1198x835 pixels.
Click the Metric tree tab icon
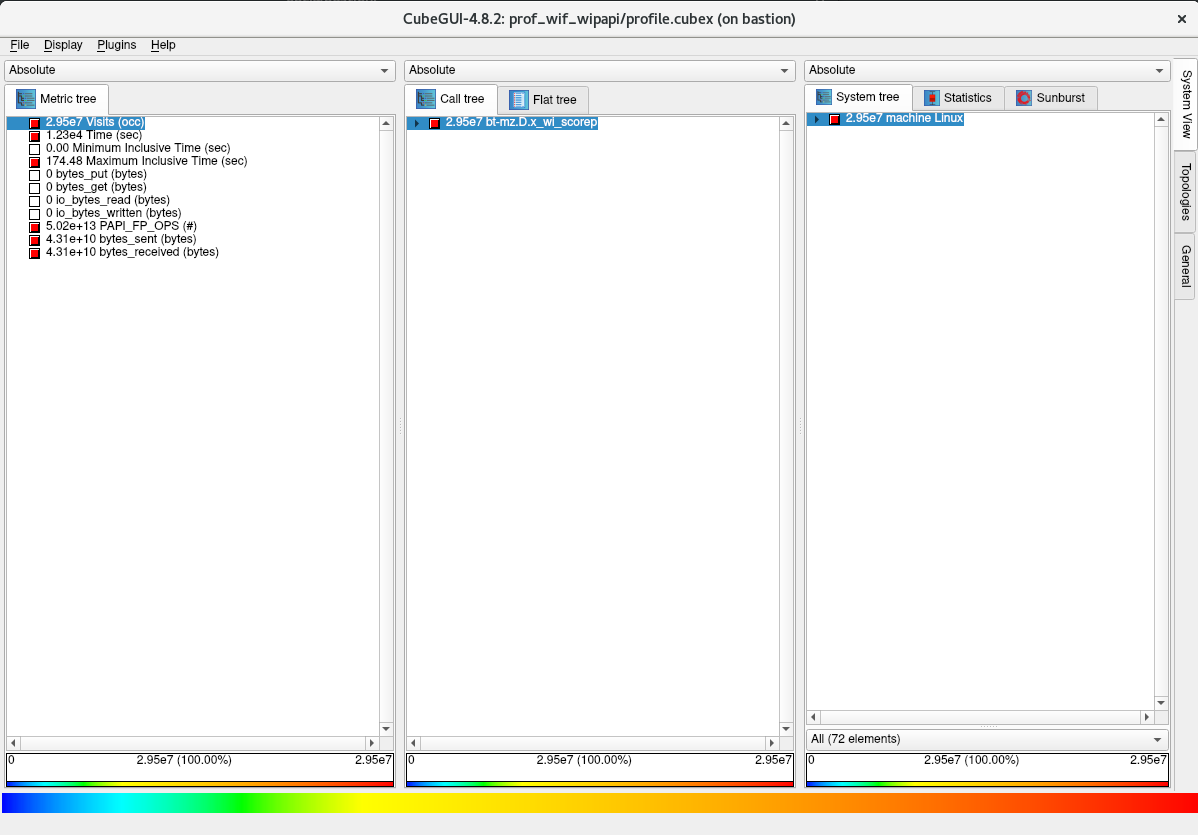[x=25, y=99]
